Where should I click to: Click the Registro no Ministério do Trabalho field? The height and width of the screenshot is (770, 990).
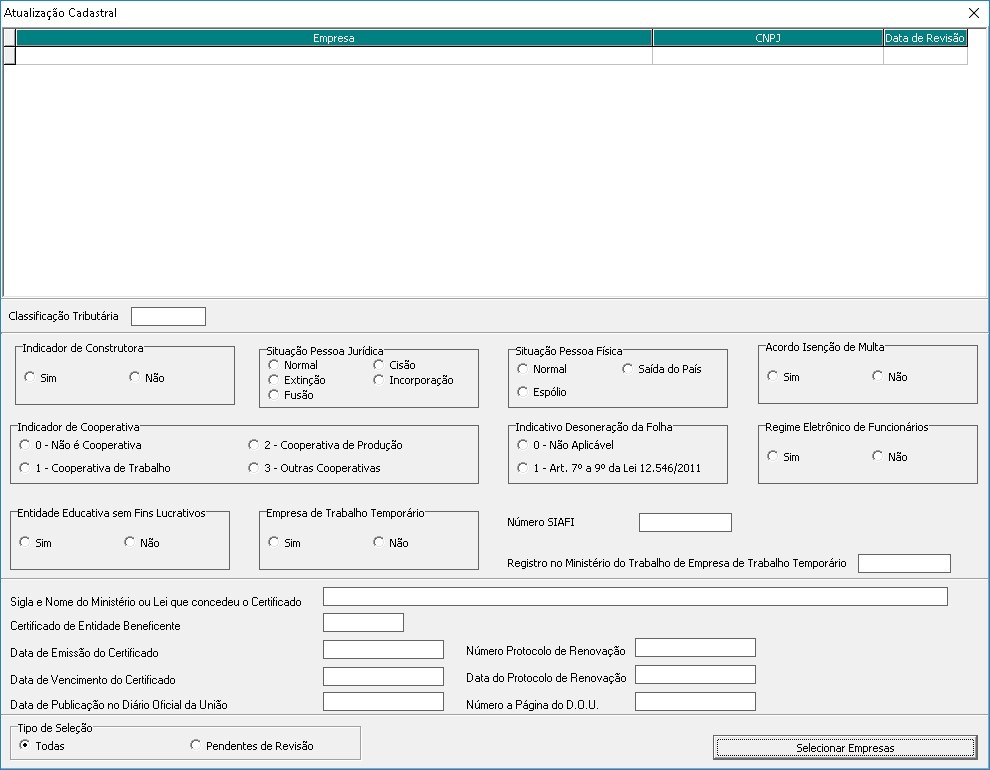pos(904,564)
